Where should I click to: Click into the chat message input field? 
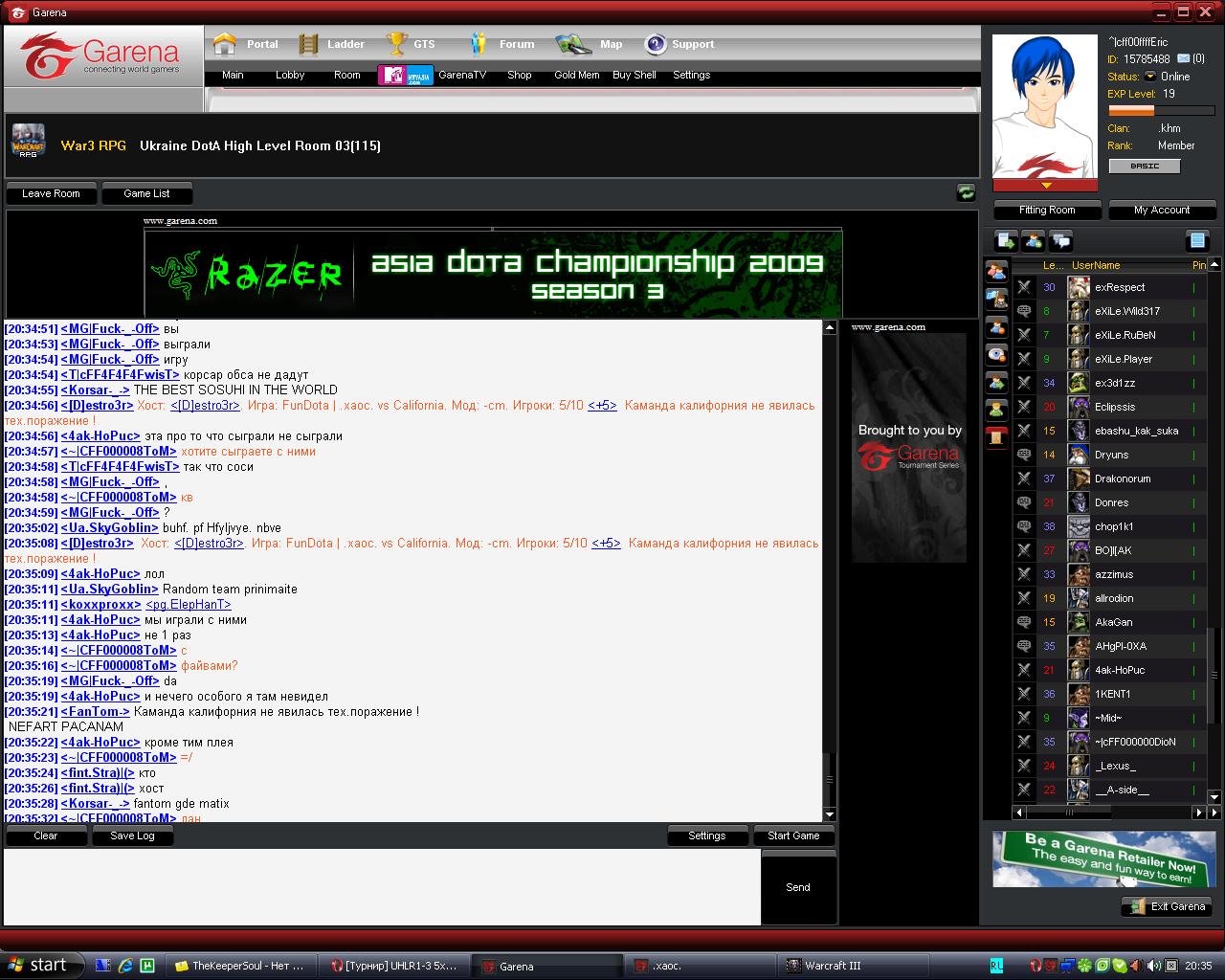[382, 887]
